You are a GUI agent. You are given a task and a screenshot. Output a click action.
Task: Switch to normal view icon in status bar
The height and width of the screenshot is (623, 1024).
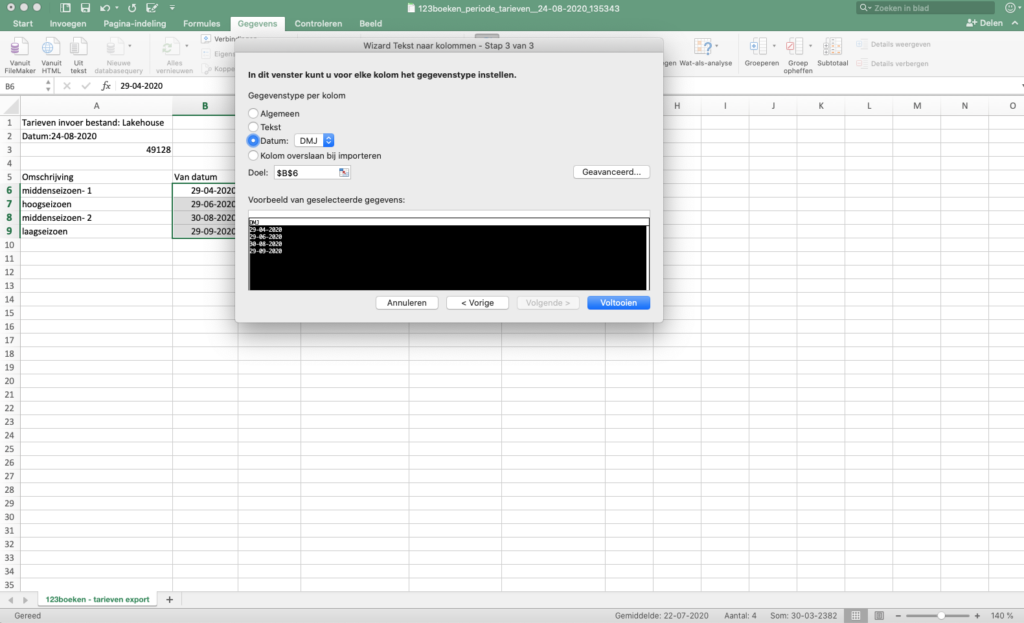[x=856, y=615]
